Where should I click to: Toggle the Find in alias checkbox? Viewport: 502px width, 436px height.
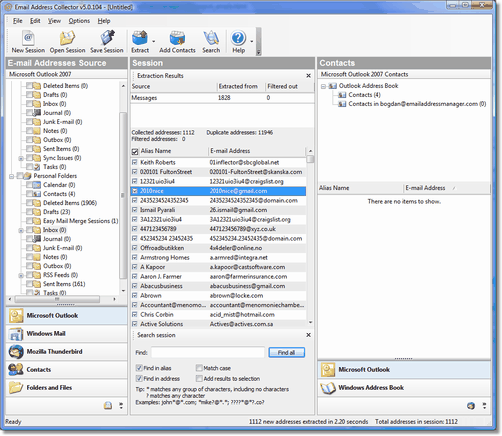coord(139,368)
